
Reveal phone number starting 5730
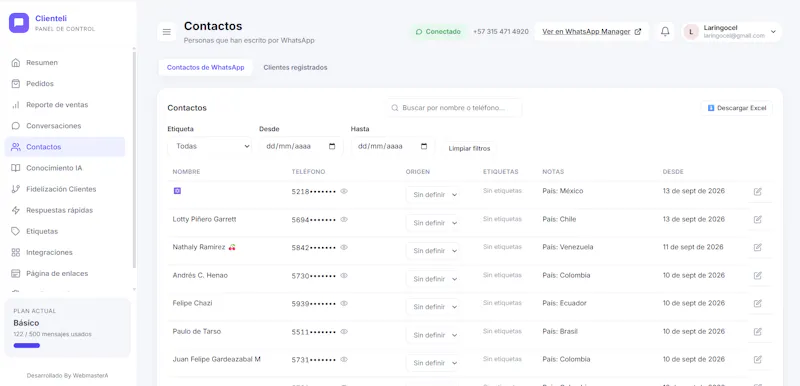[344, 275]
